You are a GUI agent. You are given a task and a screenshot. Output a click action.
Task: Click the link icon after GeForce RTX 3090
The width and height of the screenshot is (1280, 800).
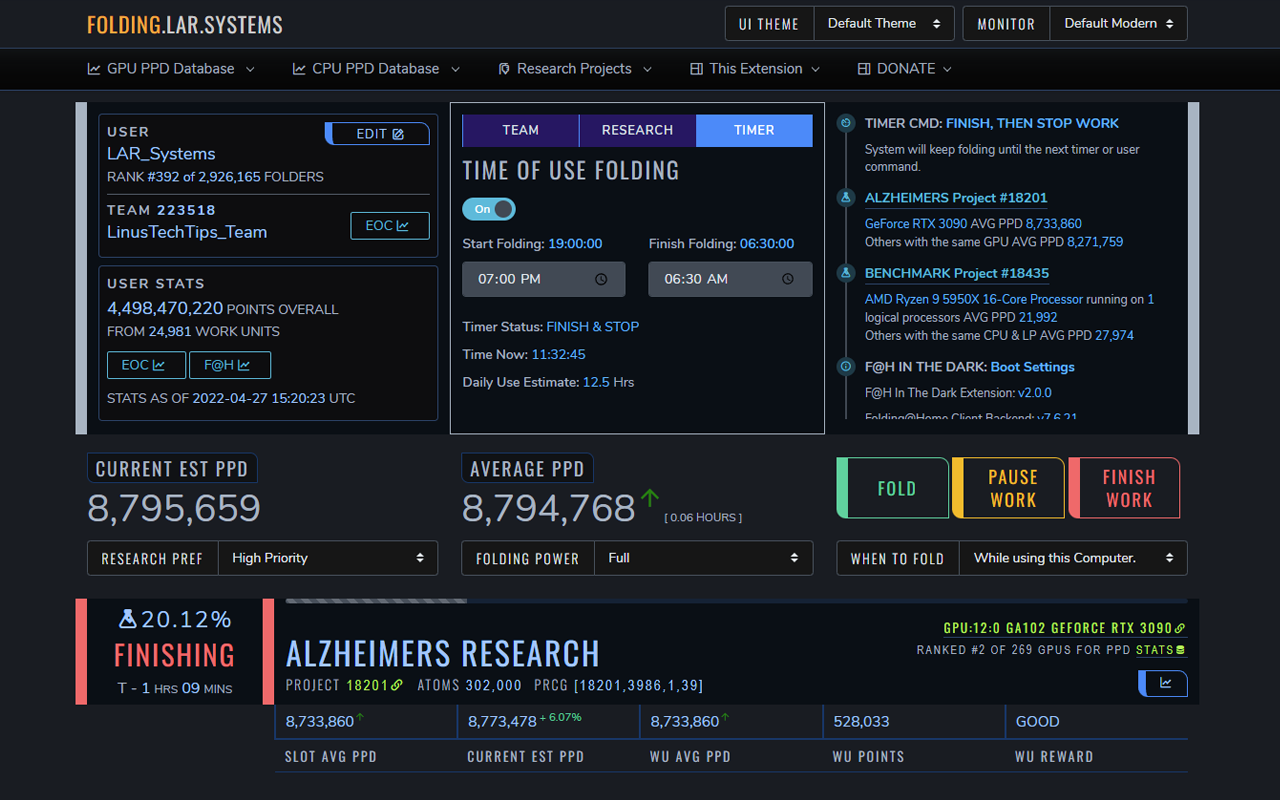(x=1180, y=629)
